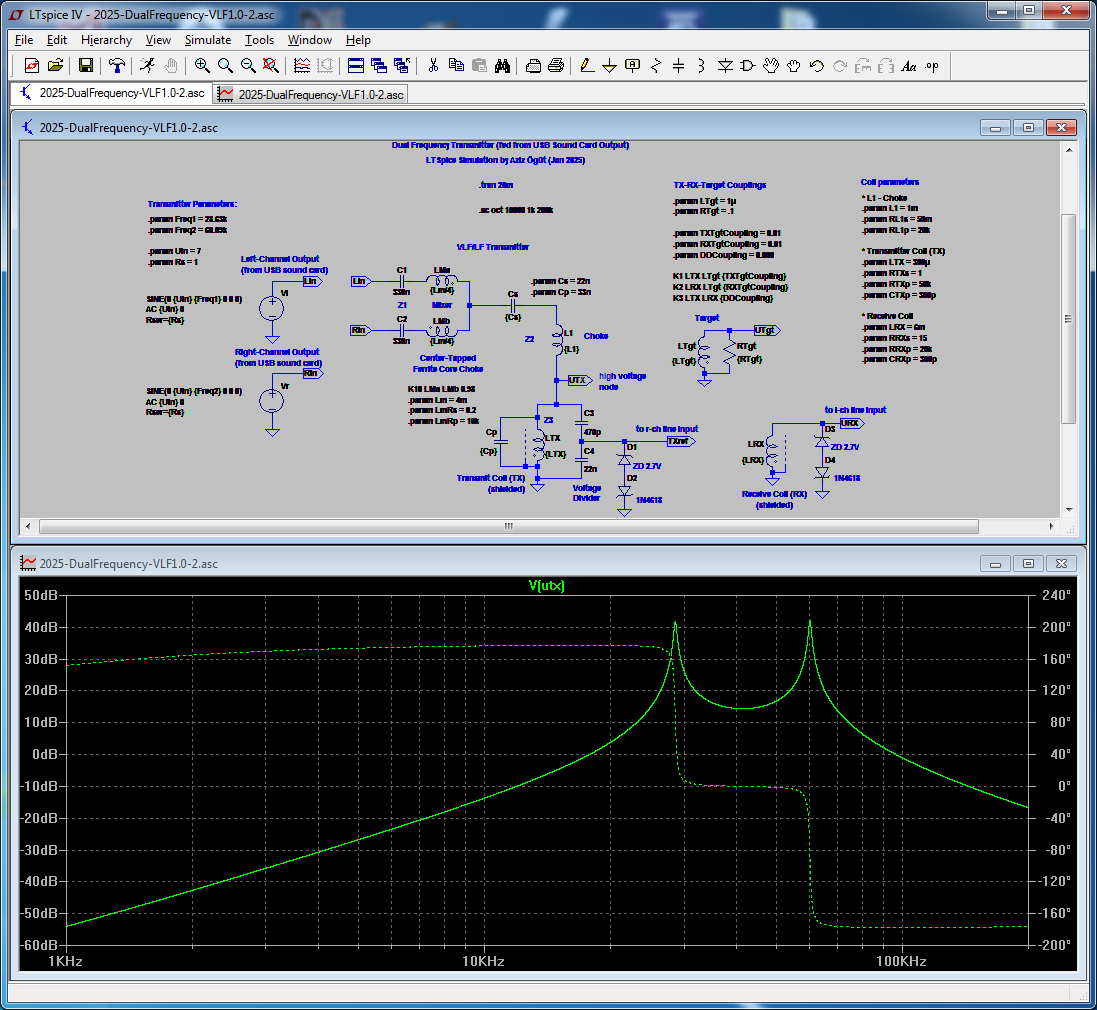Click the Zoom In magnifier icon
Viewport: 1097px width, 1010px height.
pos(202,66)
